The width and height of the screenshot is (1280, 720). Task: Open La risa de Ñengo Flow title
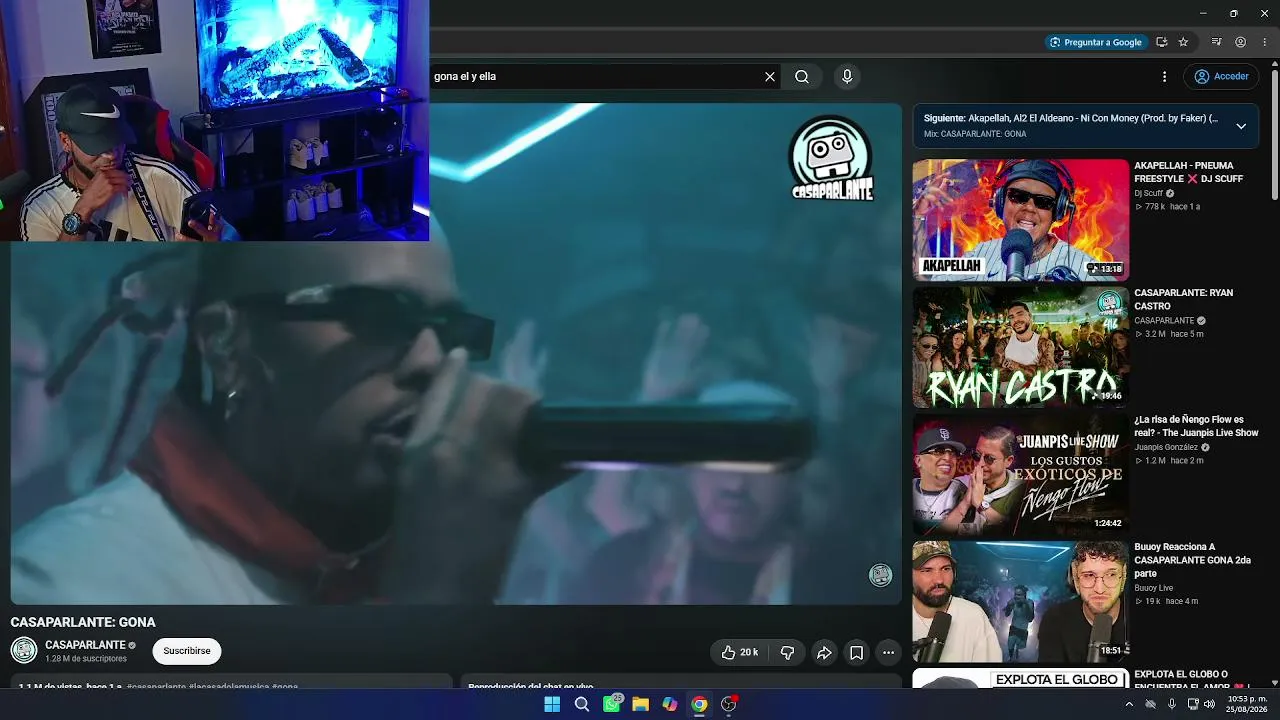coord(1196,426)
